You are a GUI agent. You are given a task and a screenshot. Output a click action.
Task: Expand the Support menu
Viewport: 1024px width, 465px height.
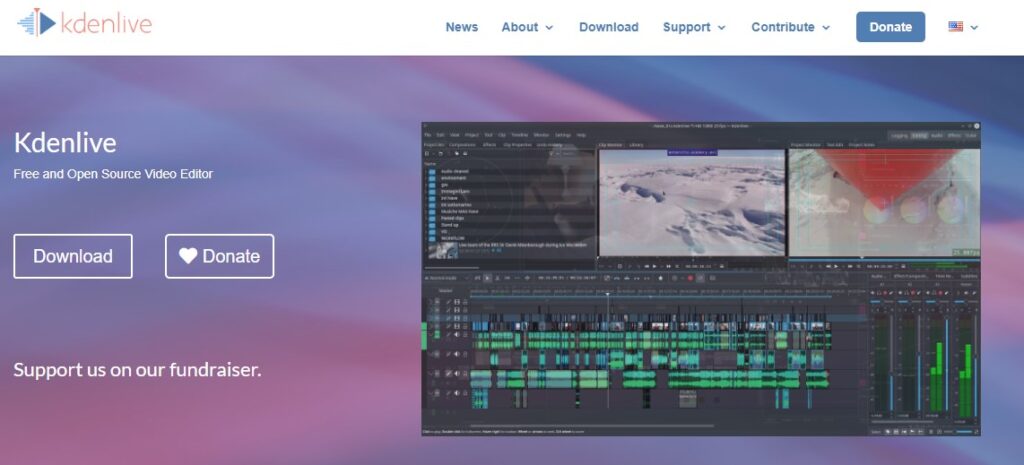[694, 27]
